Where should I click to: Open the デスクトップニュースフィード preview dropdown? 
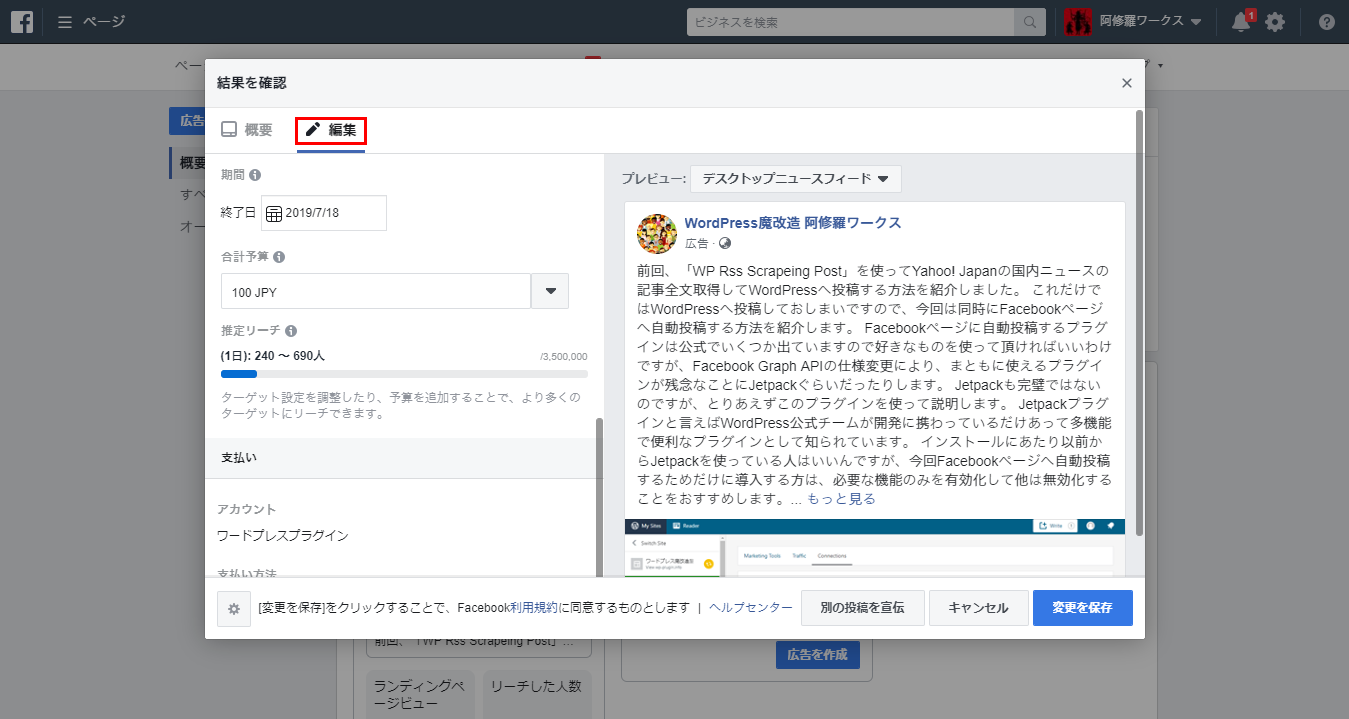(x=795, y=179)
